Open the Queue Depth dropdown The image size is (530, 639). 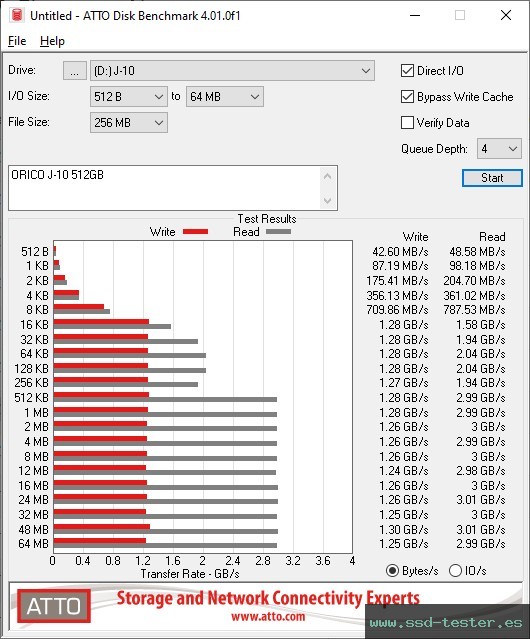(x=499, y=149)
